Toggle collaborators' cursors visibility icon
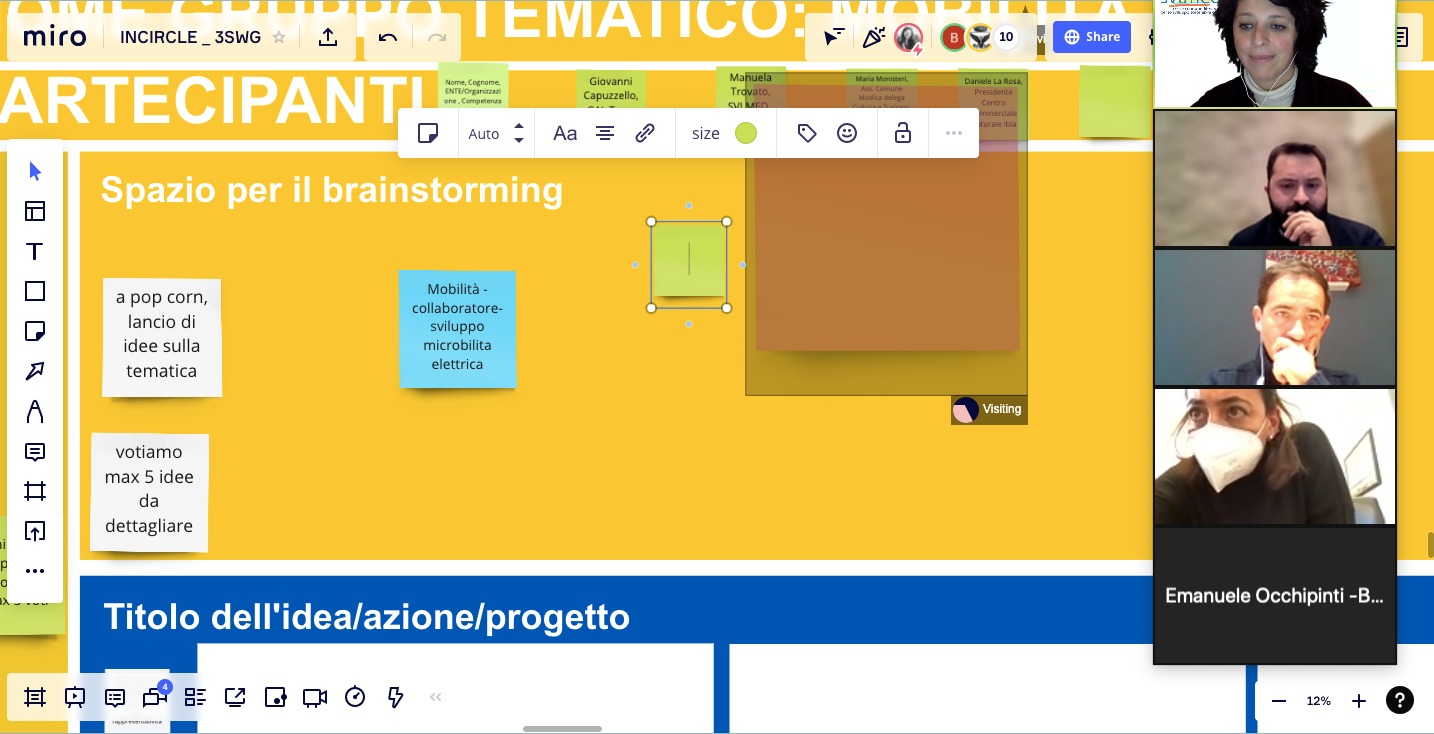Image resolution: width=1434 pixels, height=734 pixels. (x=834, y=38)
